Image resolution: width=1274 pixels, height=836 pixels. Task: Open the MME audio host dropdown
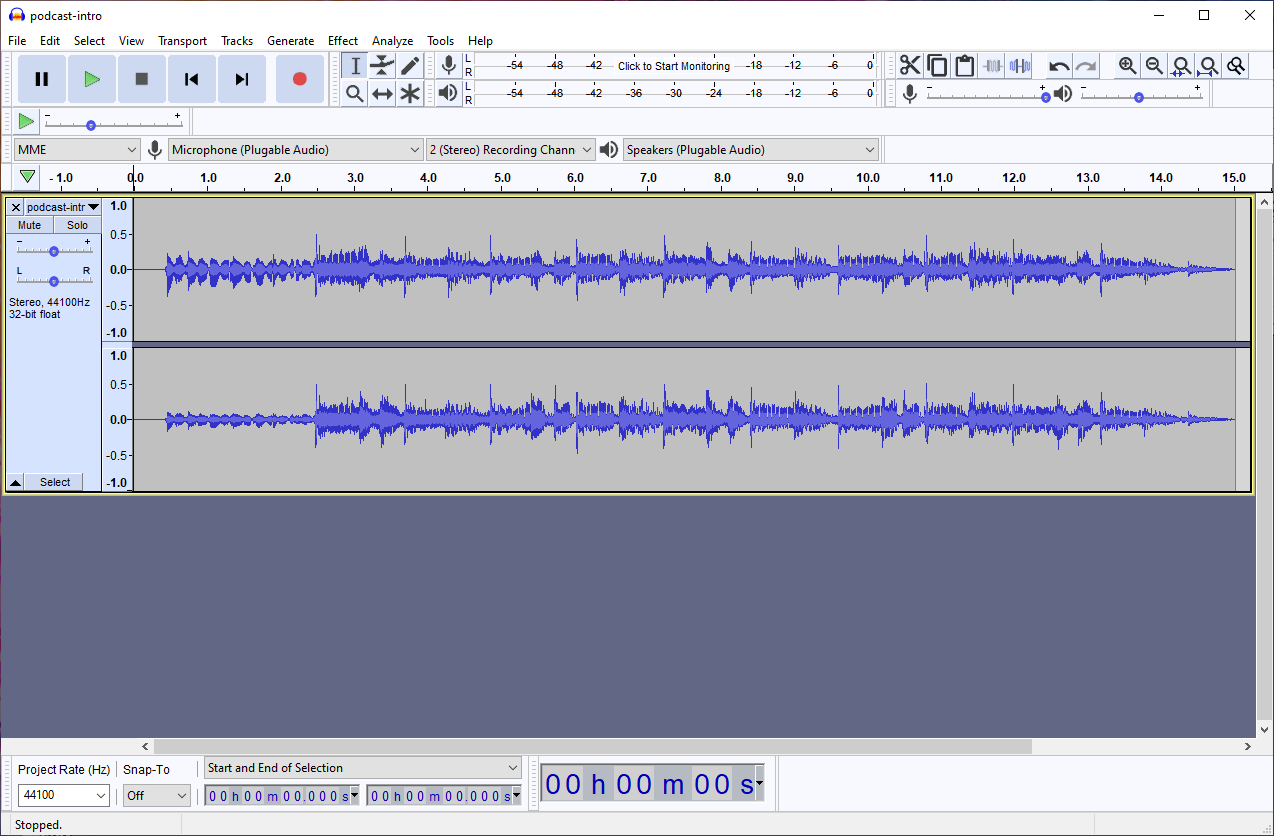tap(77, 150)
